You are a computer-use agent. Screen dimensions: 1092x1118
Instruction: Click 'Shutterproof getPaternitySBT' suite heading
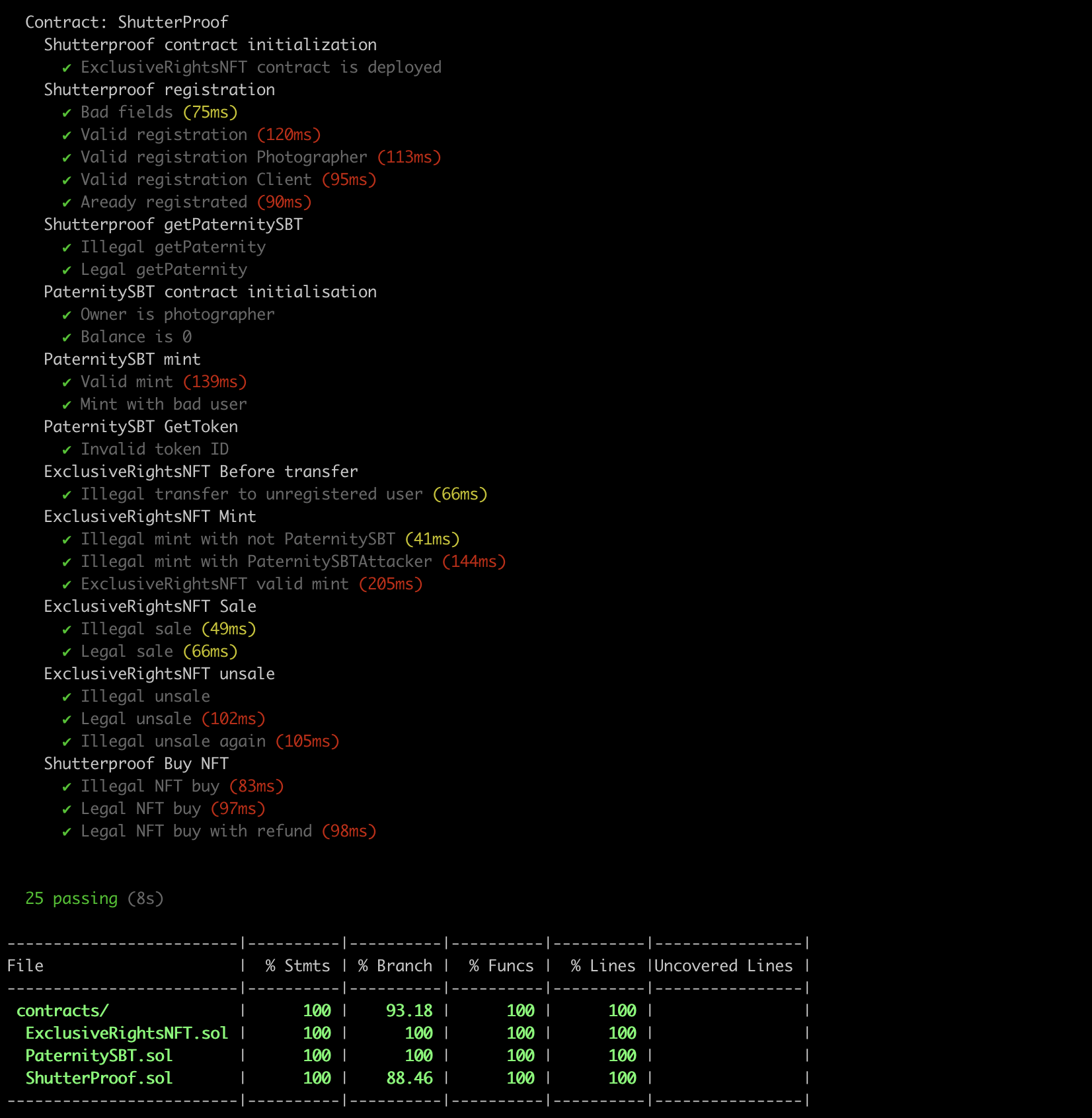(x=173, y=225)
